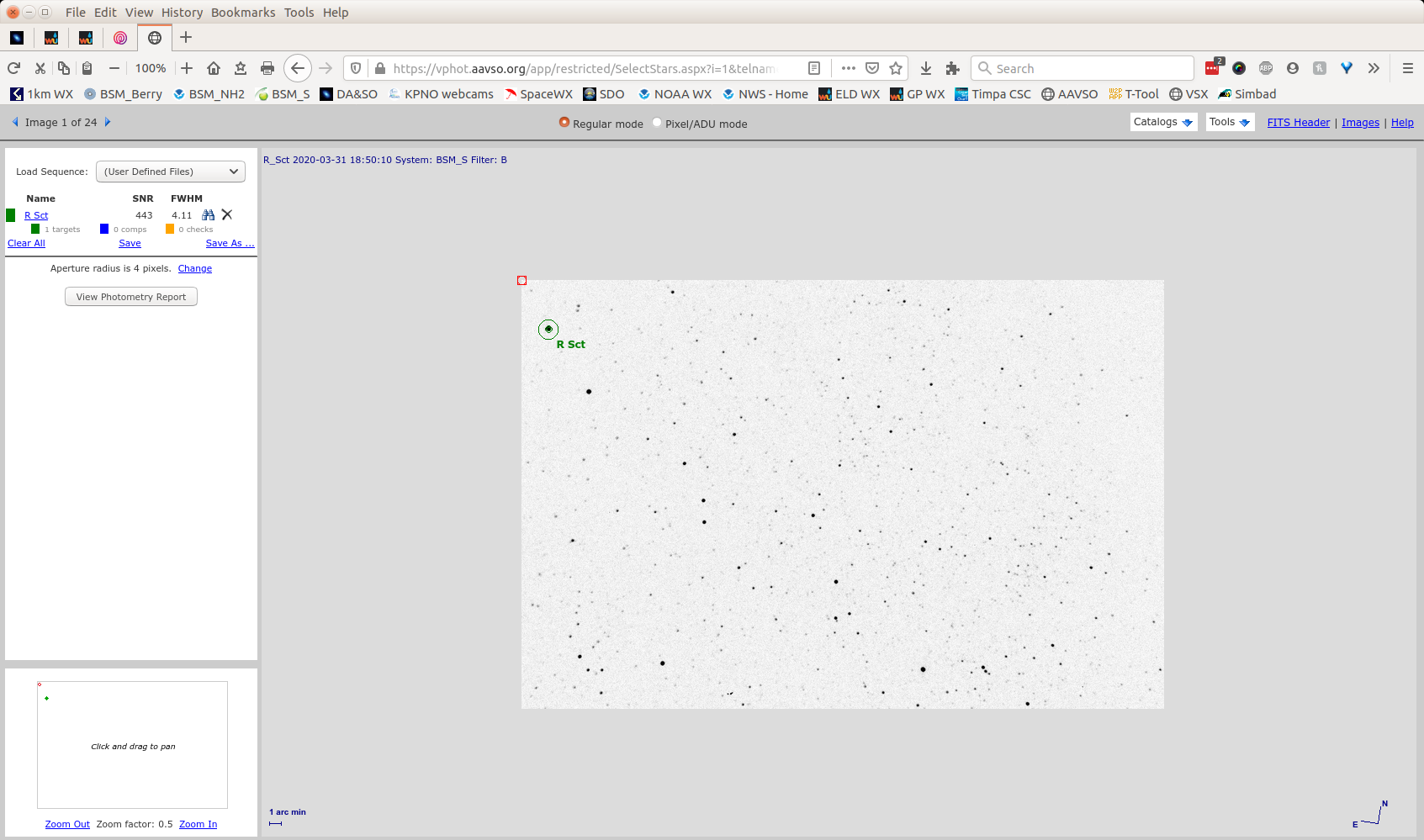This screenshot has height=840, width=1424.
Task: Open the History menu
Action: click(182, 13)
